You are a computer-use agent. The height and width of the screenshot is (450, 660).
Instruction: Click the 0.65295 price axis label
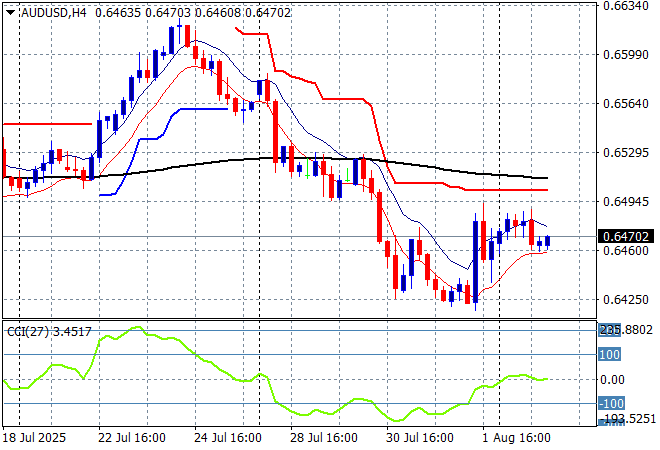tap(626, 152)
